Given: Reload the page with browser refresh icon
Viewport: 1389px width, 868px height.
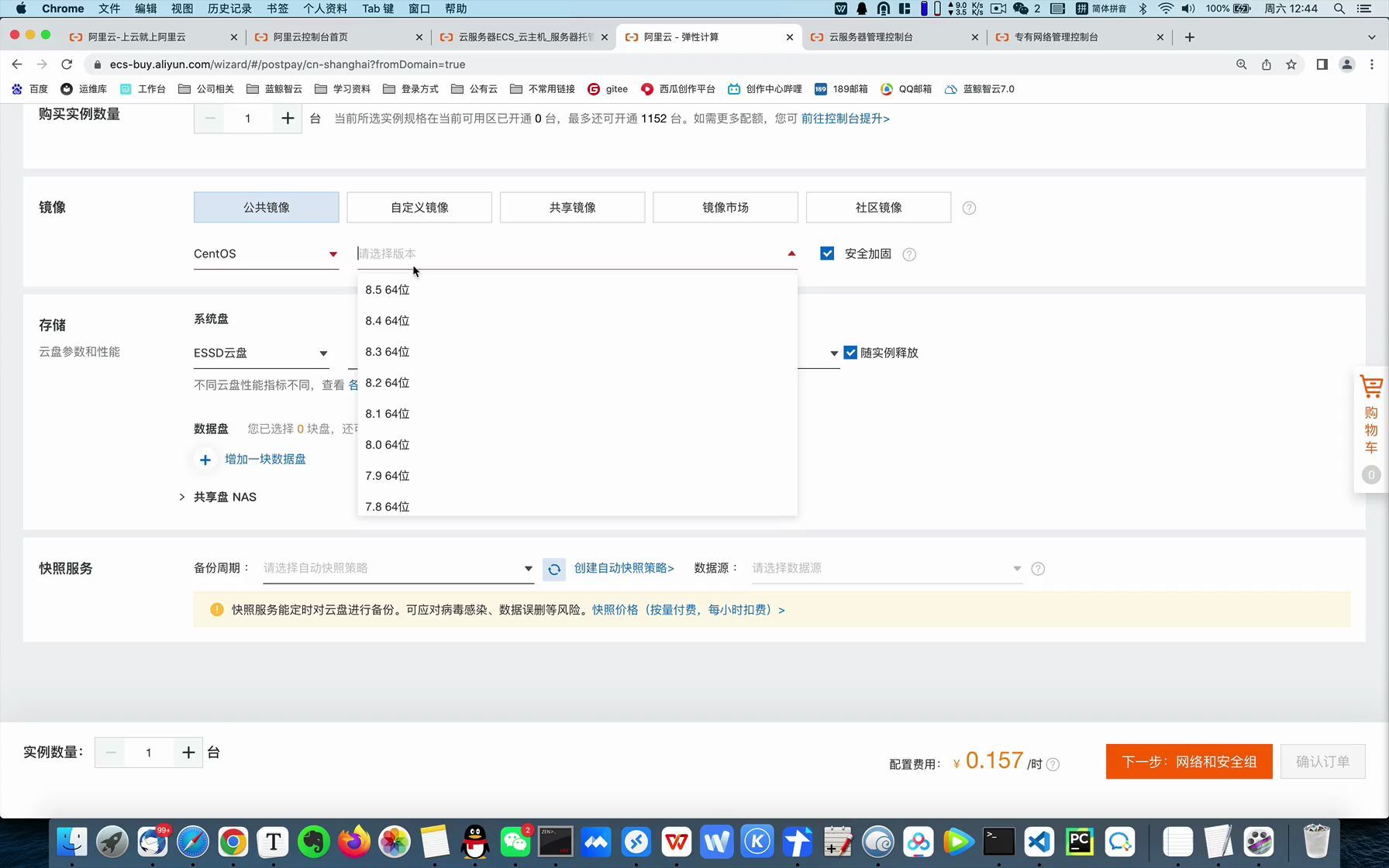Looking at the screenshot, I should pos(67,64).
